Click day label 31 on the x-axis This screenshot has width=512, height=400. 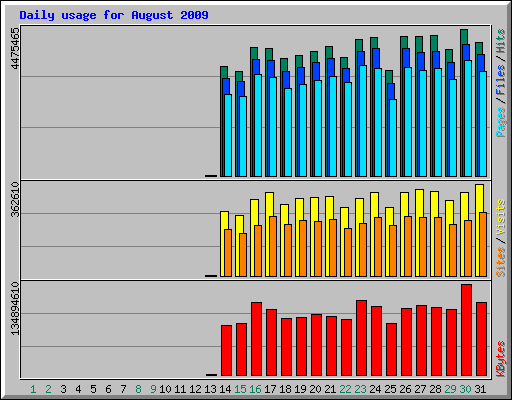coord(480,389)
